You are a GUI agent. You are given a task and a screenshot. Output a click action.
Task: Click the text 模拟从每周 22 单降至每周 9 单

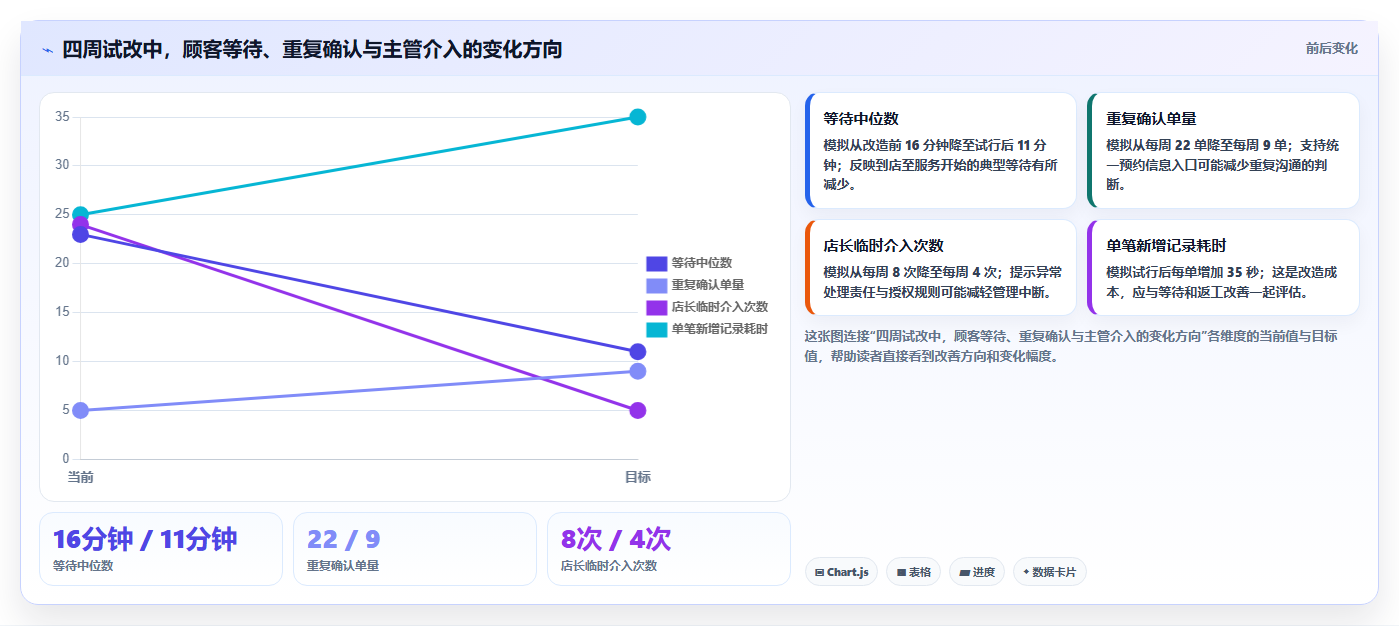(1197, 145)
